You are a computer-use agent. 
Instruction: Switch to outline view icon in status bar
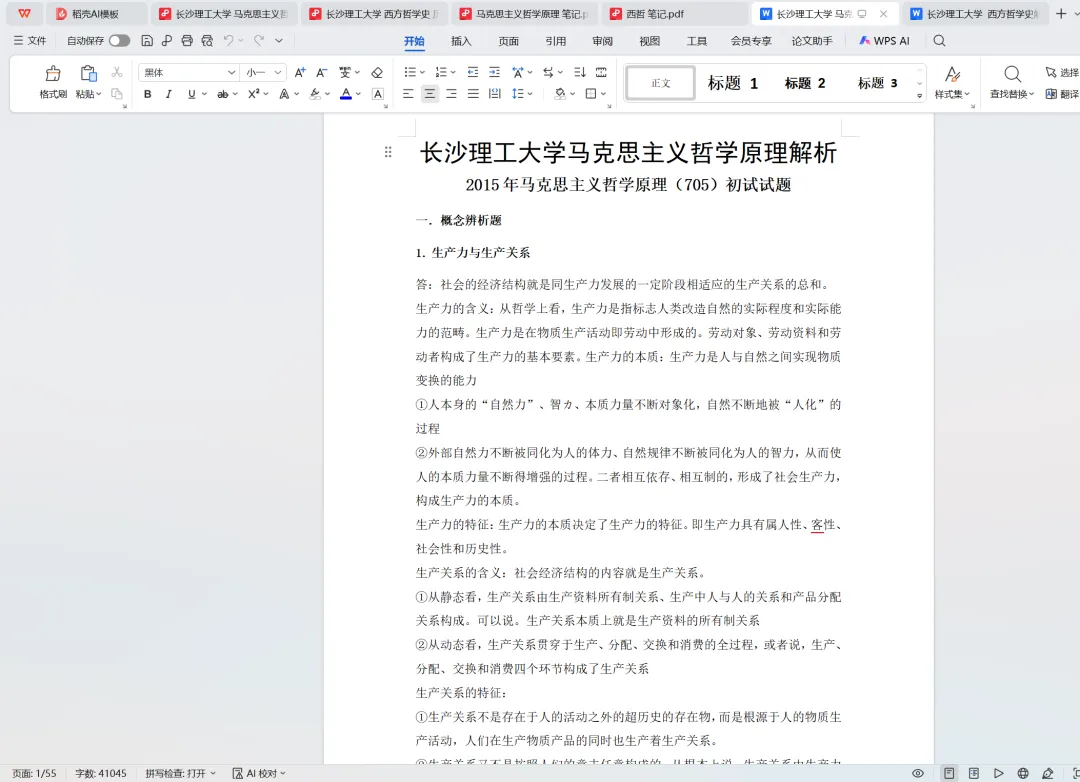point(974,773)
